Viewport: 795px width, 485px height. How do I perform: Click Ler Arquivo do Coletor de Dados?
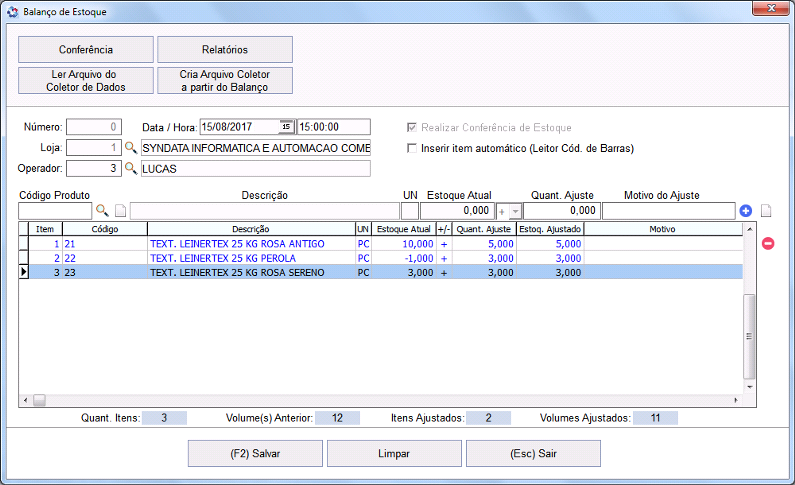86,81
